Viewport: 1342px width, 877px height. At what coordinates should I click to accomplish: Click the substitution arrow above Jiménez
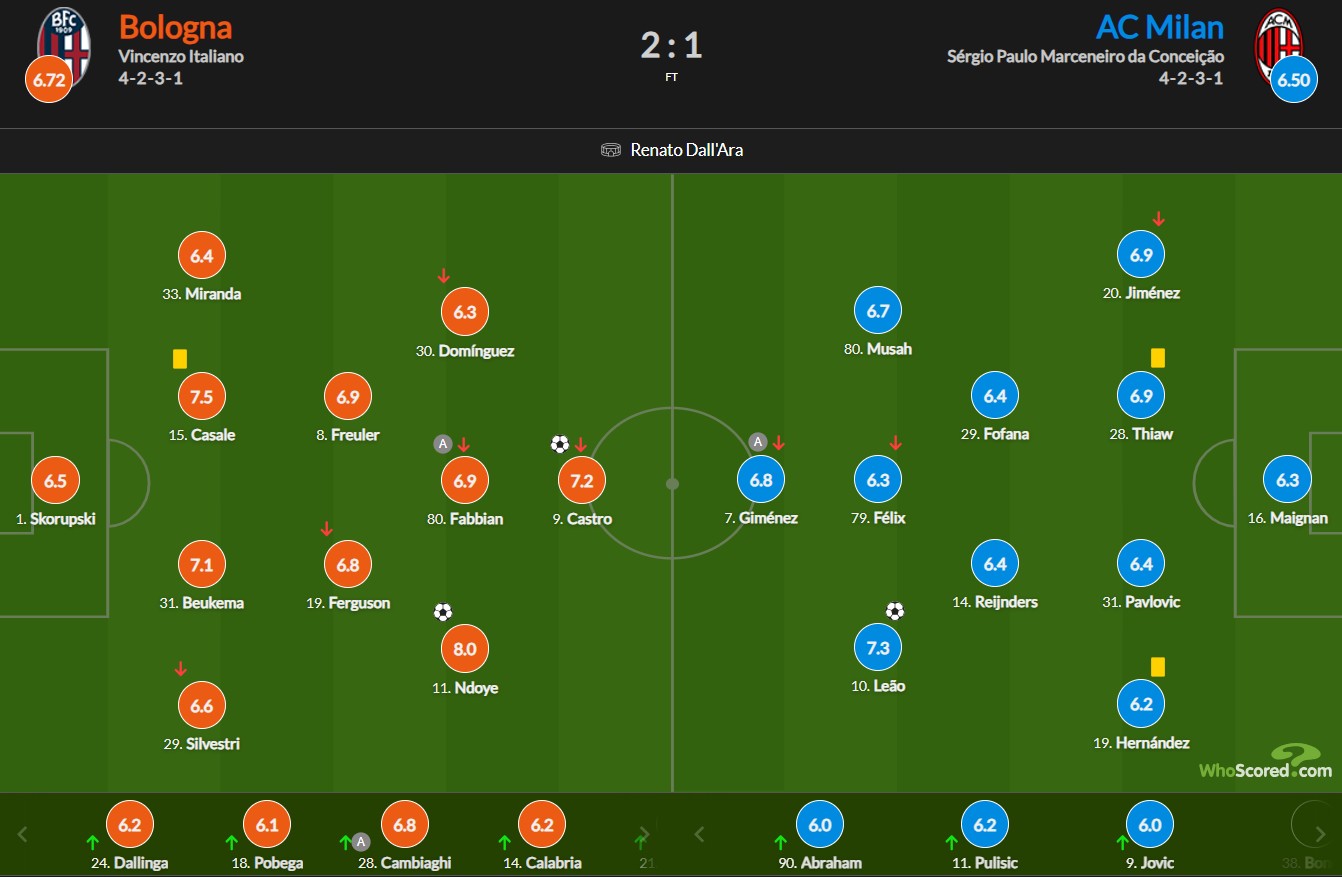click(x=1158, y=218)
